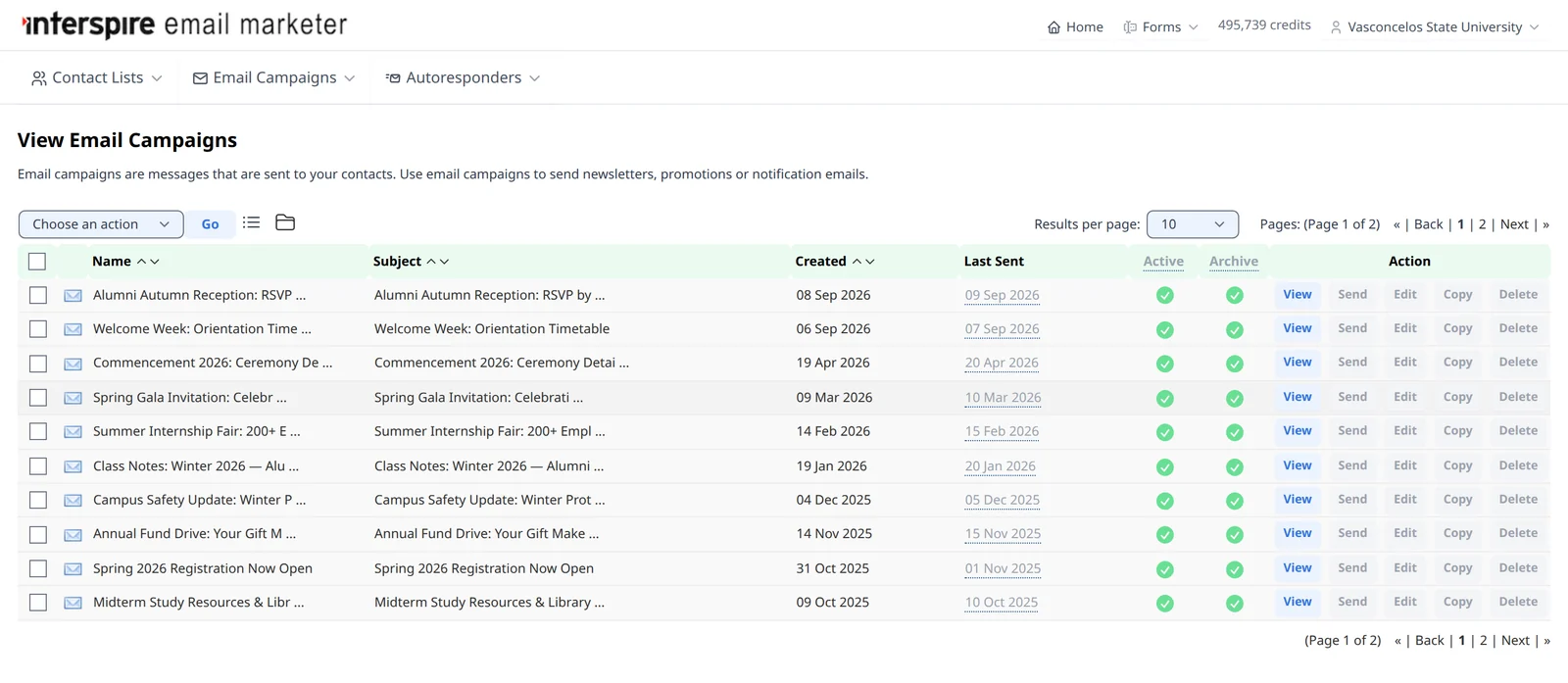The height and width of the screenshot is (683, 1568).
Task: Select checkbox for Summer Internship Fair
Action: coord(38,431)
